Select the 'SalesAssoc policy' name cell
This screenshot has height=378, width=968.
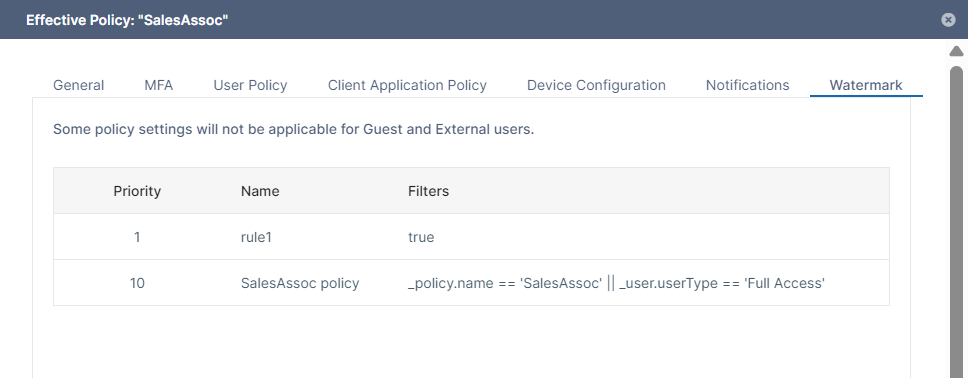coord(300,284)
